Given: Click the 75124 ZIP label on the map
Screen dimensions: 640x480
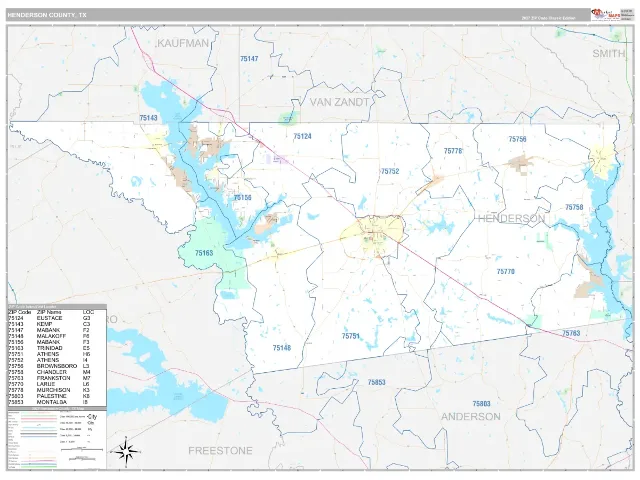Looking at the screenshot, I should 302,136.
